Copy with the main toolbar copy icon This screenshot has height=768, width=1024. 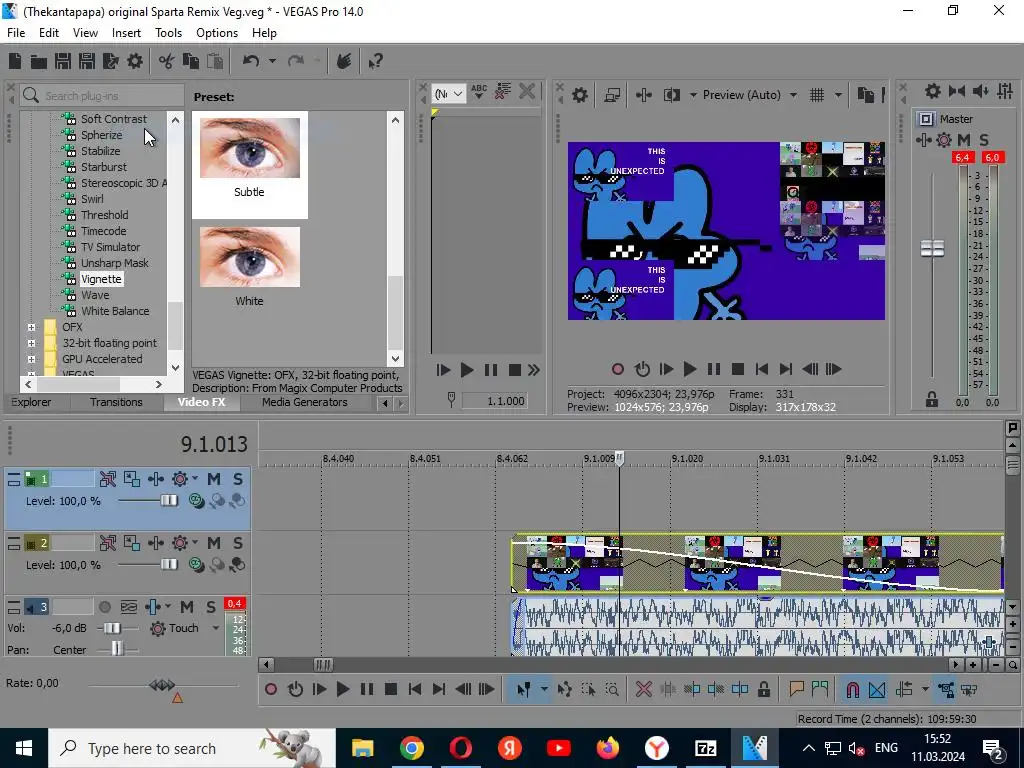pos(191,61)
